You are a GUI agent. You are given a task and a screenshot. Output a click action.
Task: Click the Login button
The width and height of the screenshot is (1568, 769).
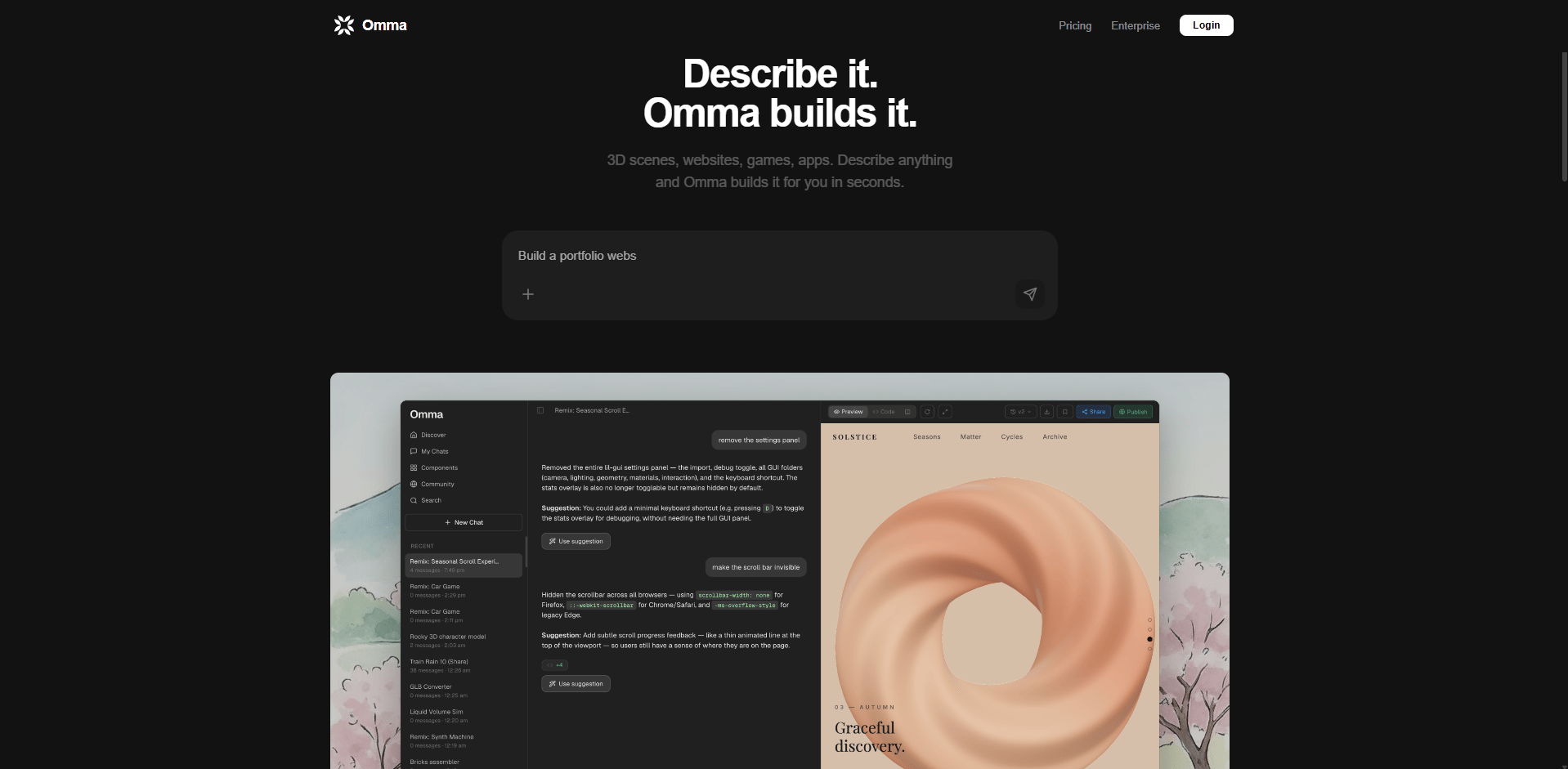[x=1207, y=25]
